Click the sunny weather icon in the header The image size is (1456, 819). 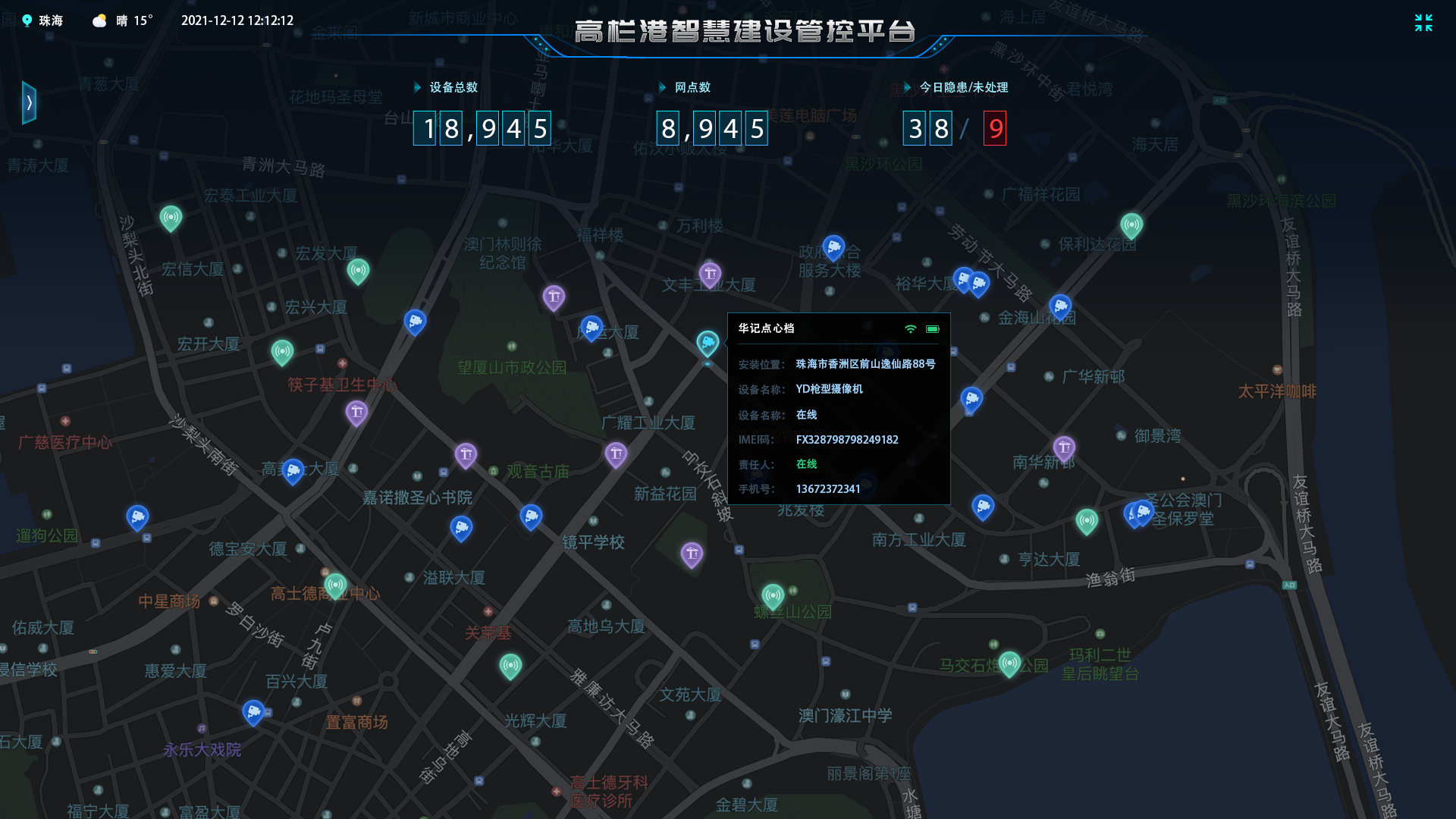pos(99,20)
